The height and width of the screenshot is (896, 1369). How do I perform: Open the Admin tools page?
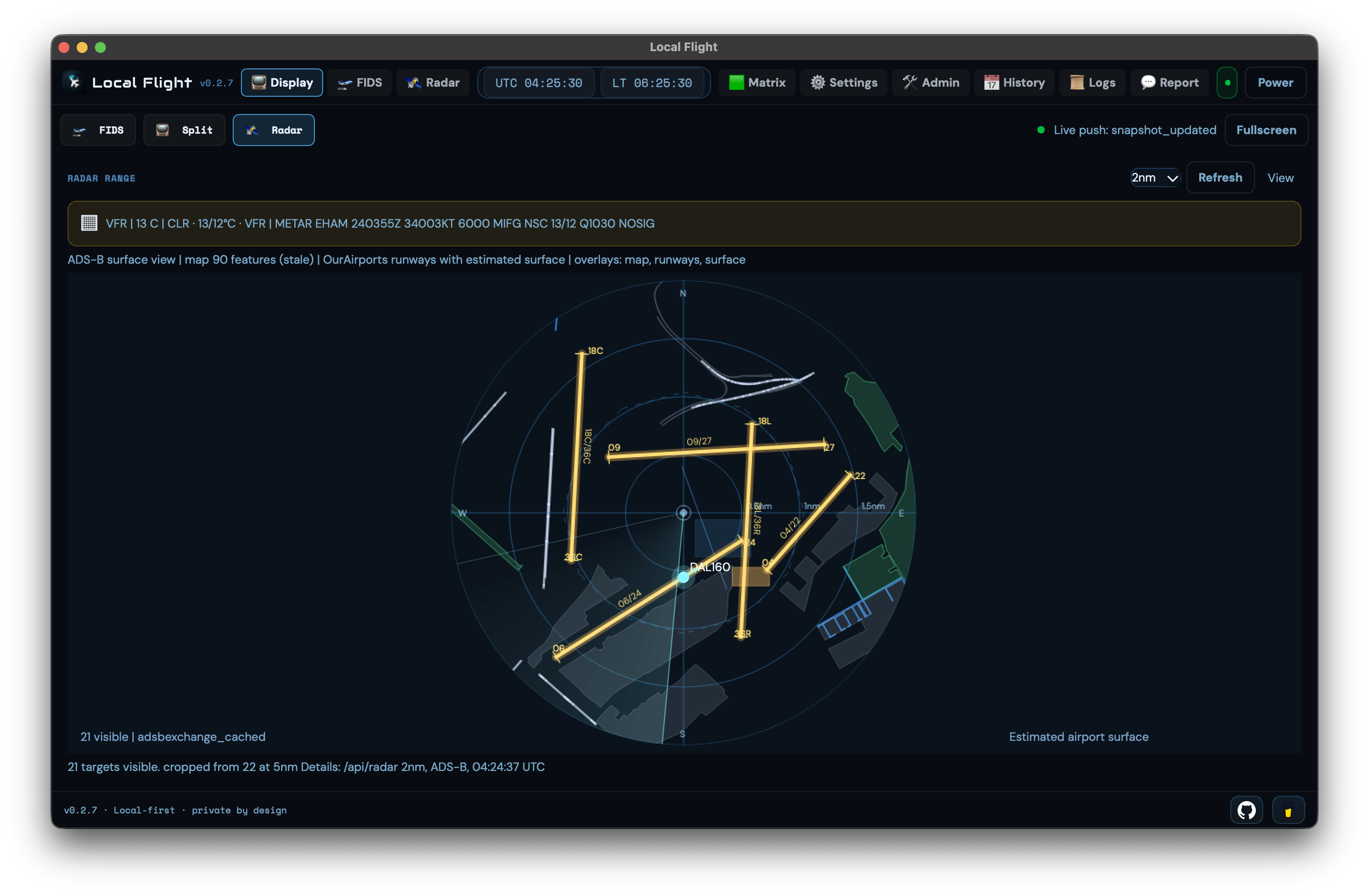pyautogui.click(x=930, y=83)
